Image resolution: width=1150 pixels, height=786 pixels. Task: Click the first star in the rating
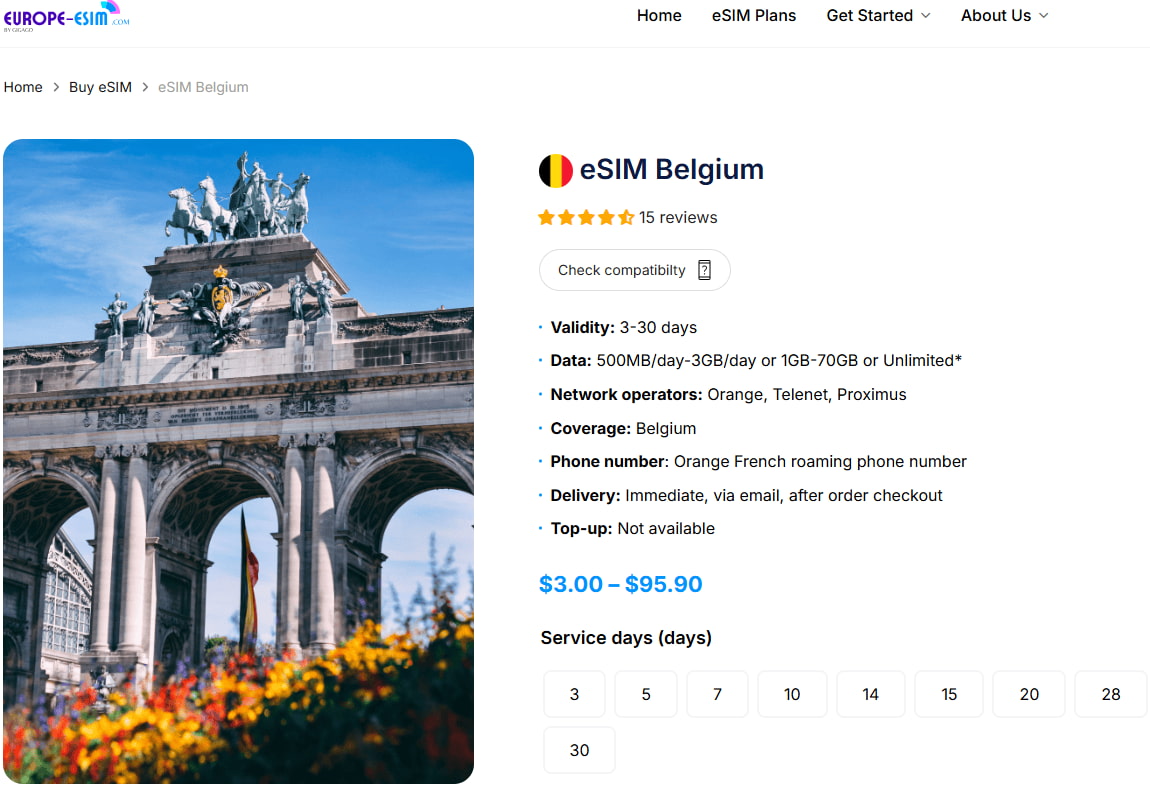coord(545,216)
